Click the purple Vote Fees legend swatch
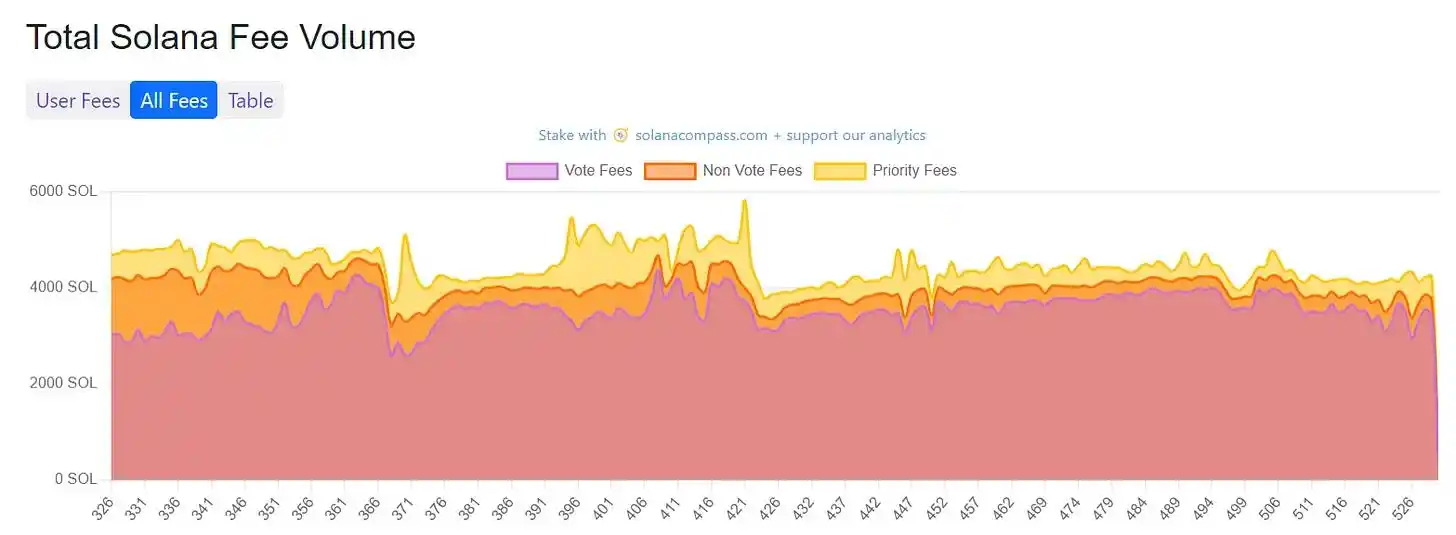Viewport: 1456px width, 535px height. click(531, 171)
